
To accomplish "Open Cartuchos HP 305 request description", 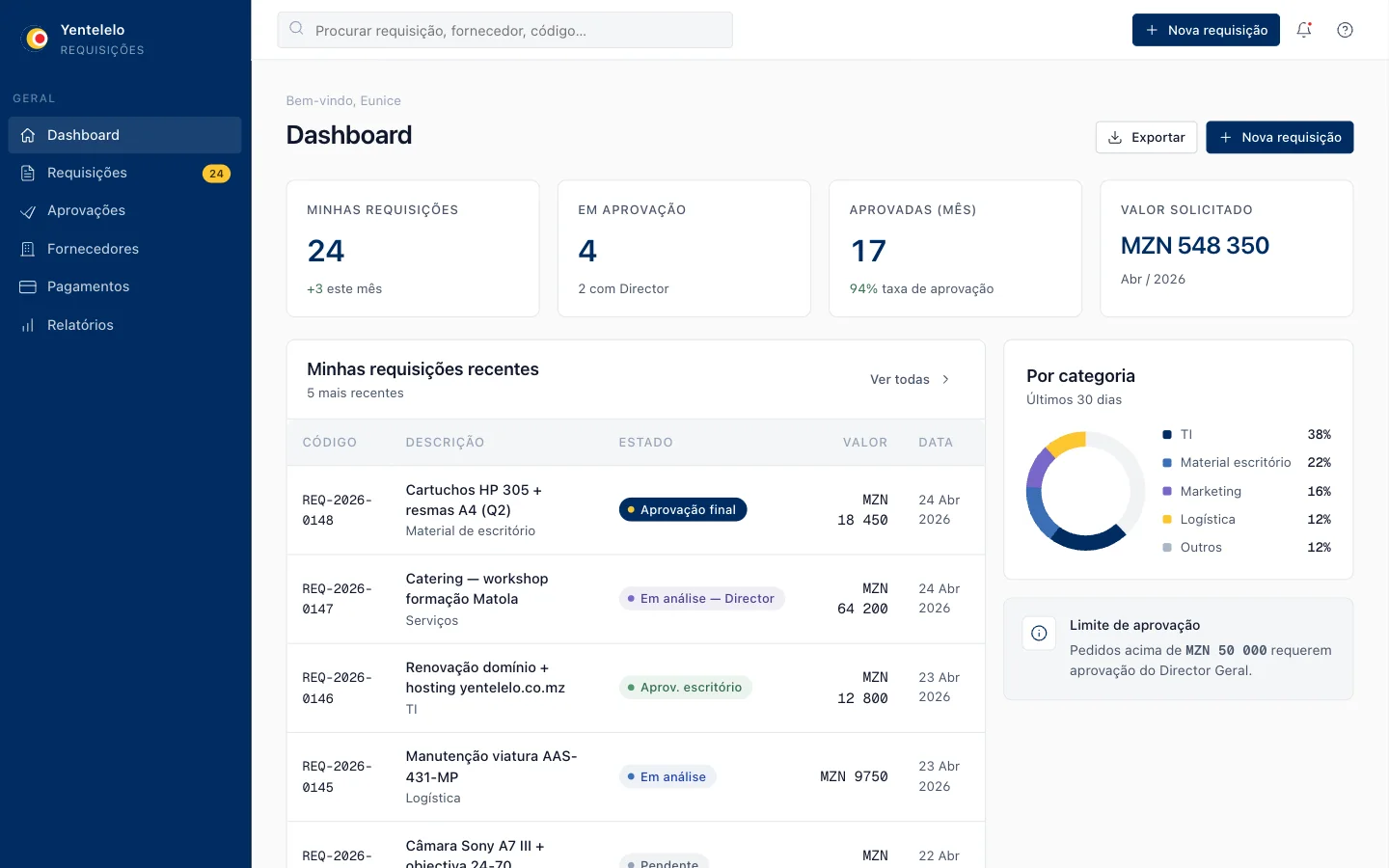I will tap(474, 500).
